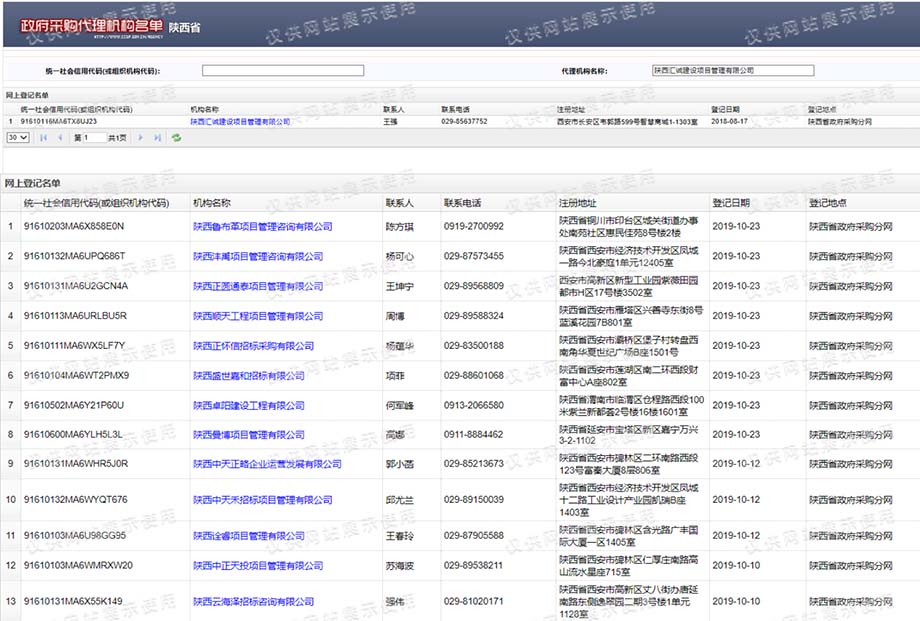
Task: Click phone number 029-87573455
Action: coord(473,256)
